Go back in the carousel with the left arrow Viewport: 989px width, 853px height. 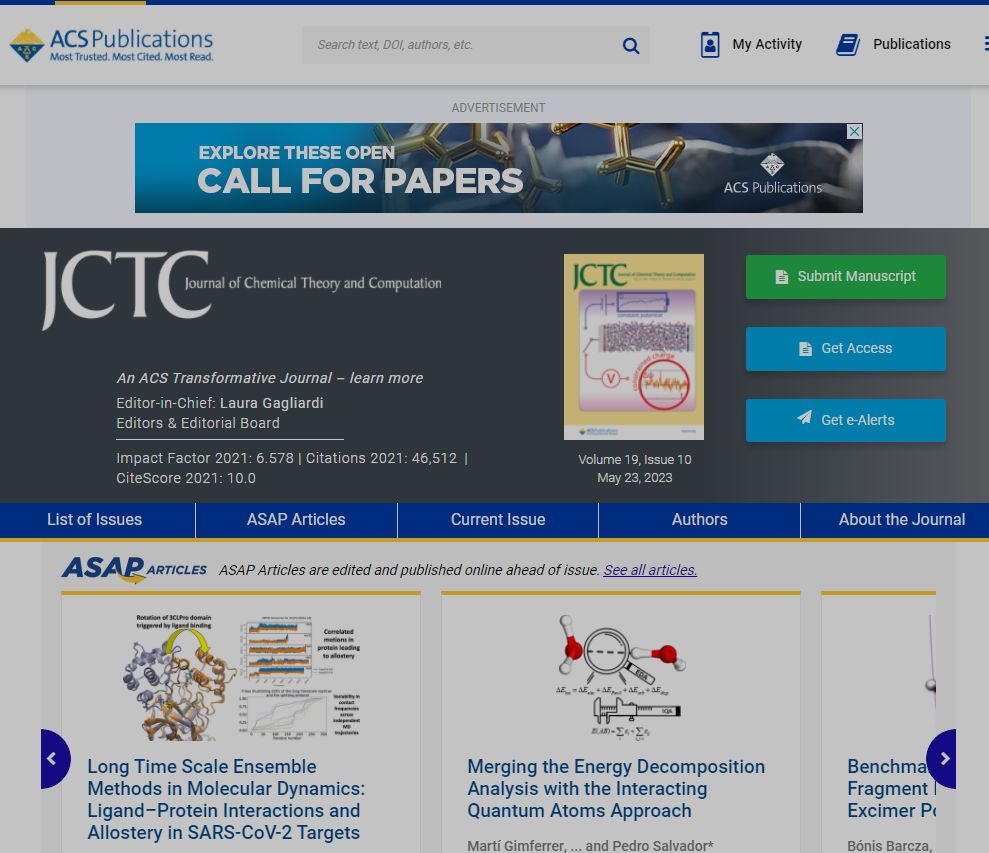point(55,758)
